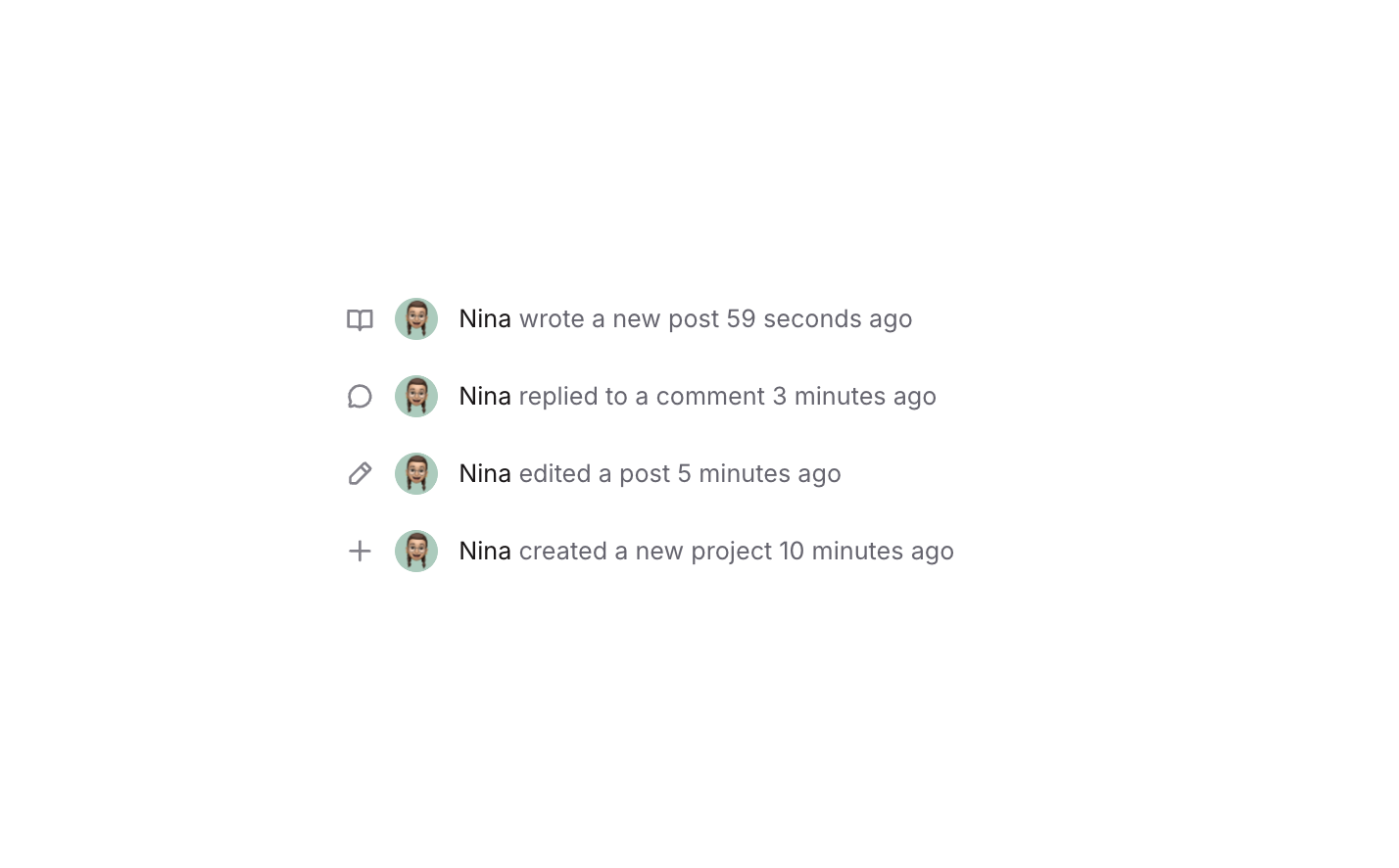
Task: Click the plus icon beside the new project entry
Action: [x=360, y=552]
